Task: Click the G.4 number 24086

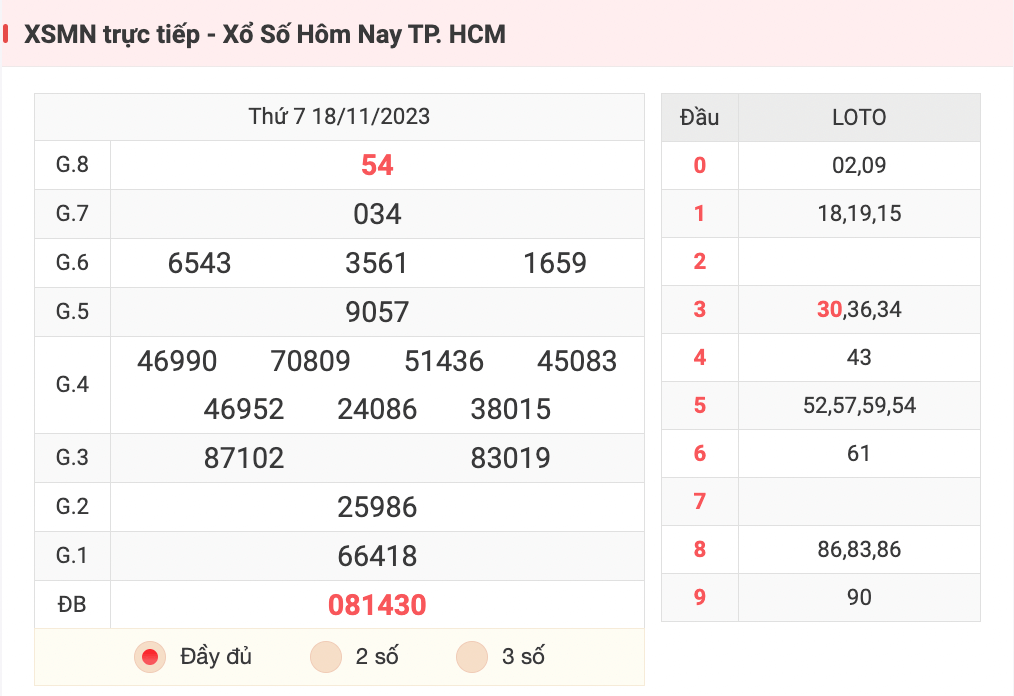Action: click(377, 409)
